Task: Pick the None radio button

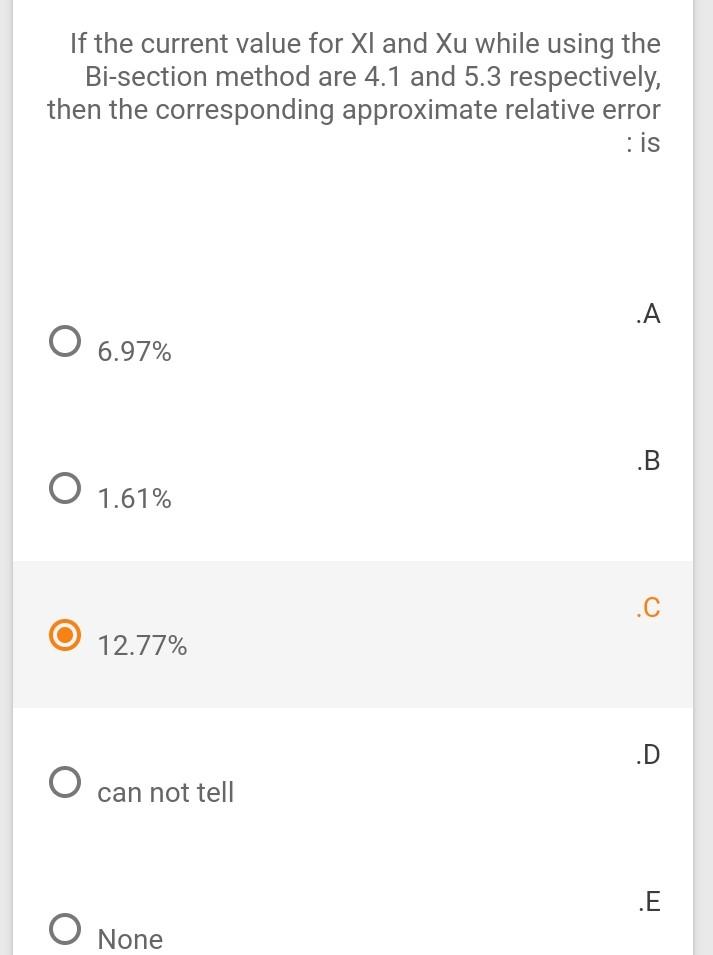Action: 65,929
